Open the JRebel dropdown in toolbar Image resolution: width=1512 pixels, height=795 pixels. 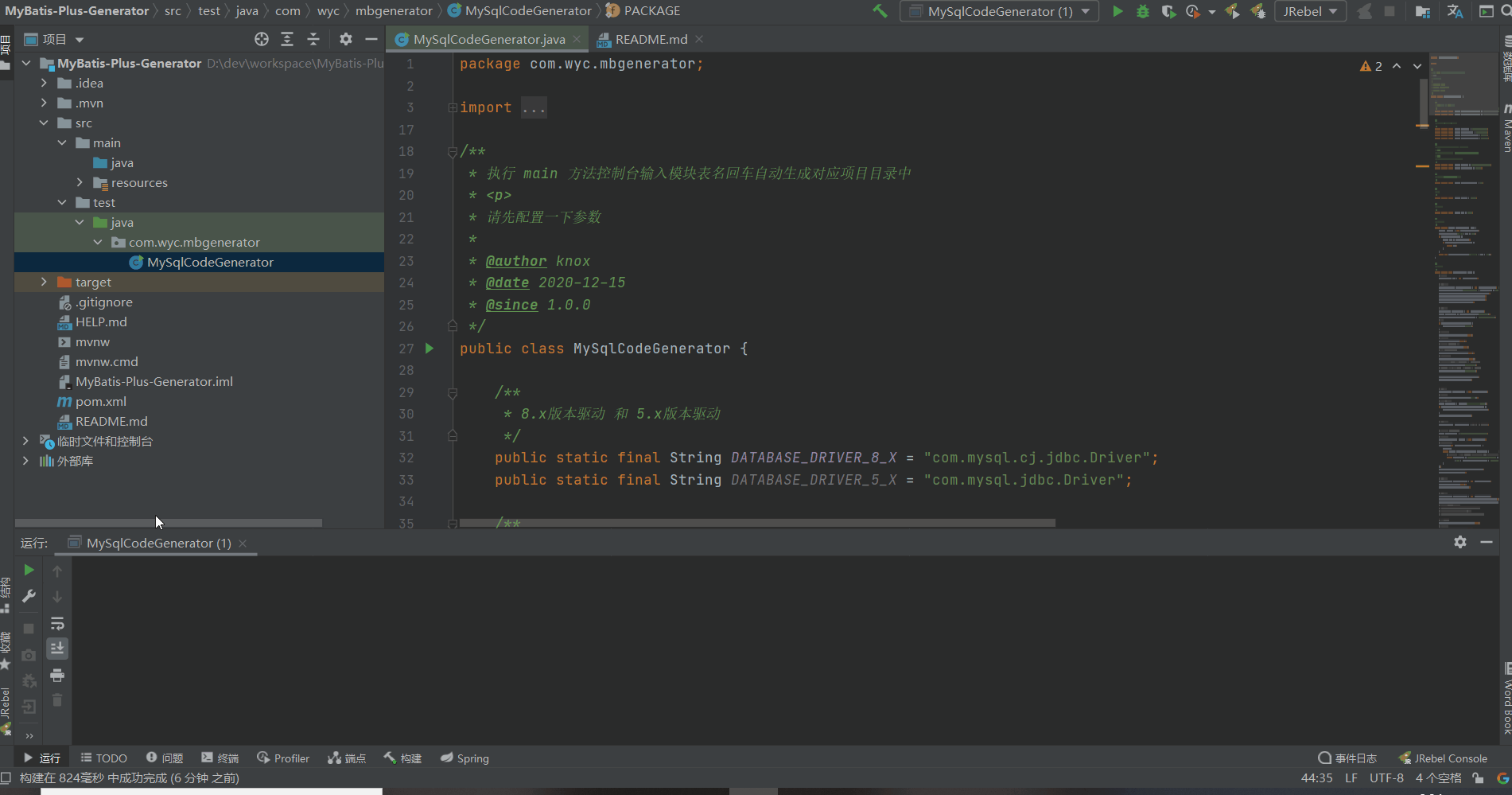[1310, 11]
